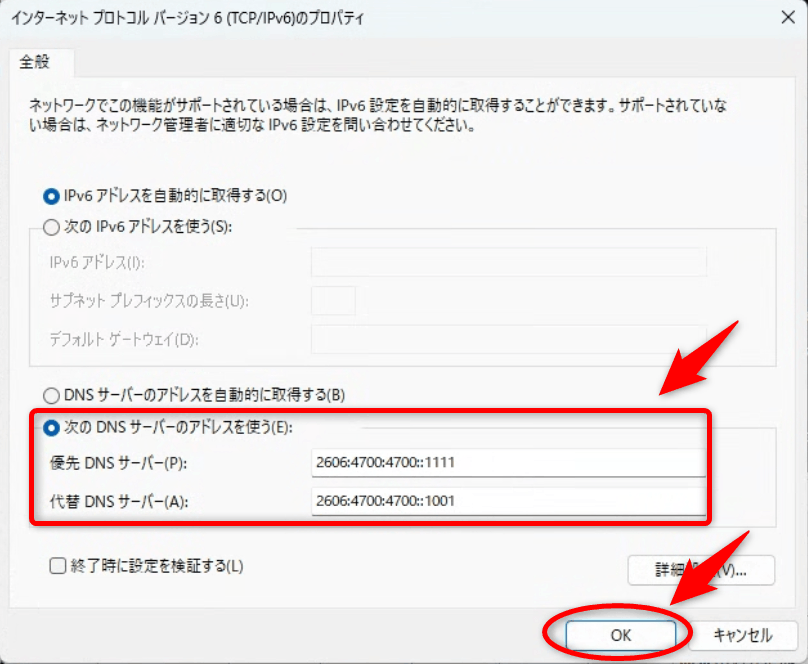
Task: Select IPv6 アドレスを自動的に取得する radio button
Action: [52, 196]
